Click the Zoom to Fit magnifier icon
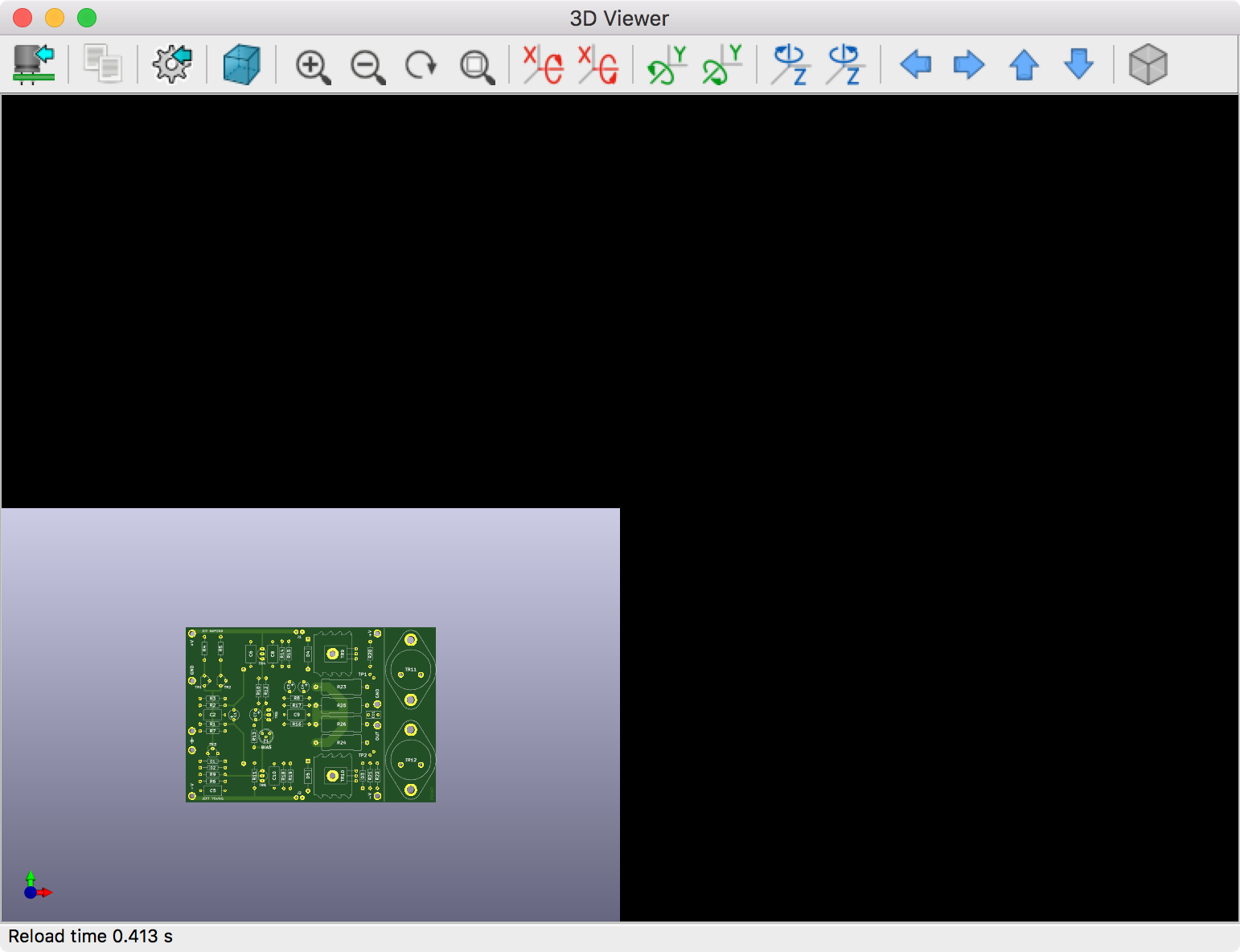Viewport: 1240px width, 952px height. (x=477, y=66)
